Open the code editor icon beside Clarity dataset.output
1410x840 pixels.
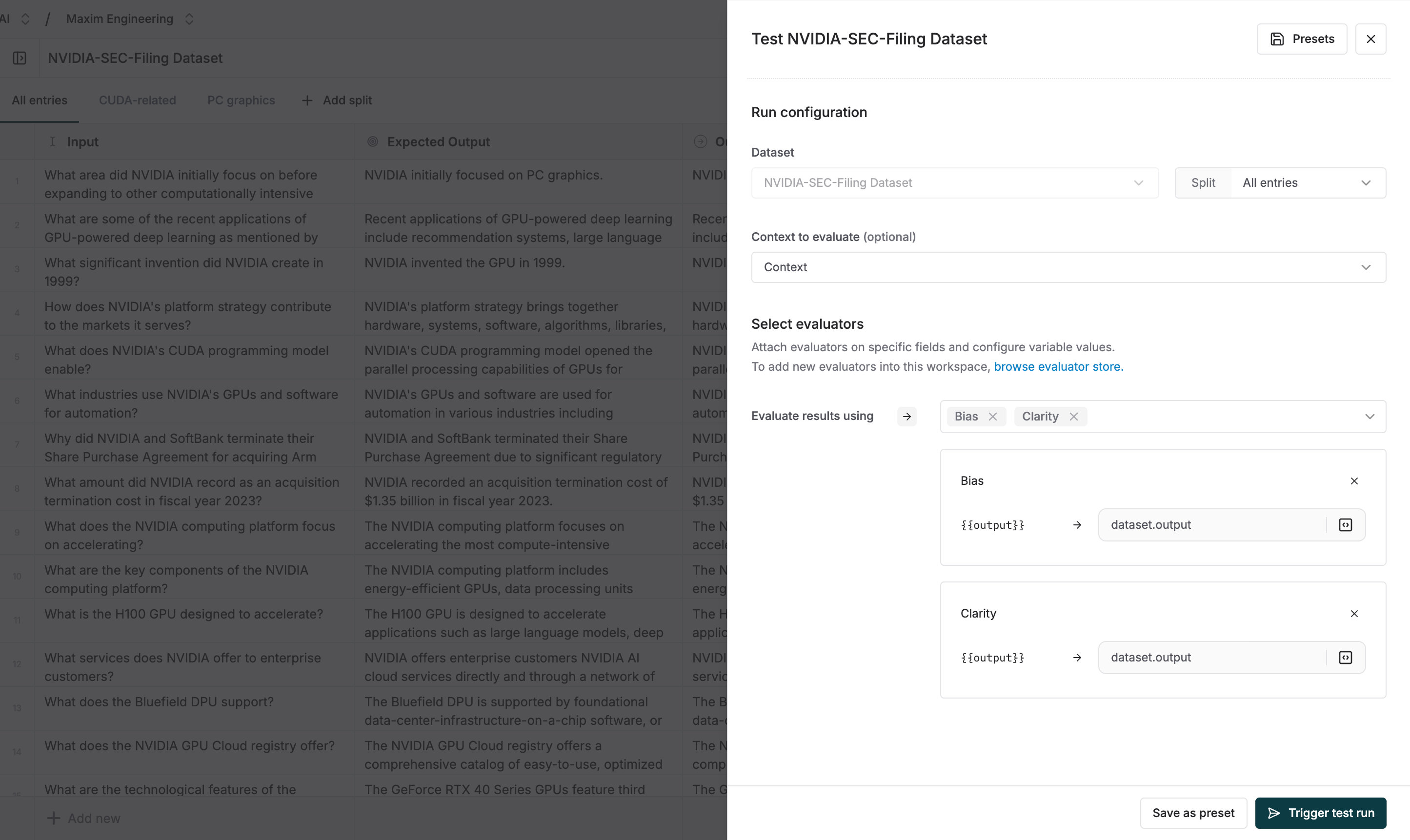(1346, 657)
